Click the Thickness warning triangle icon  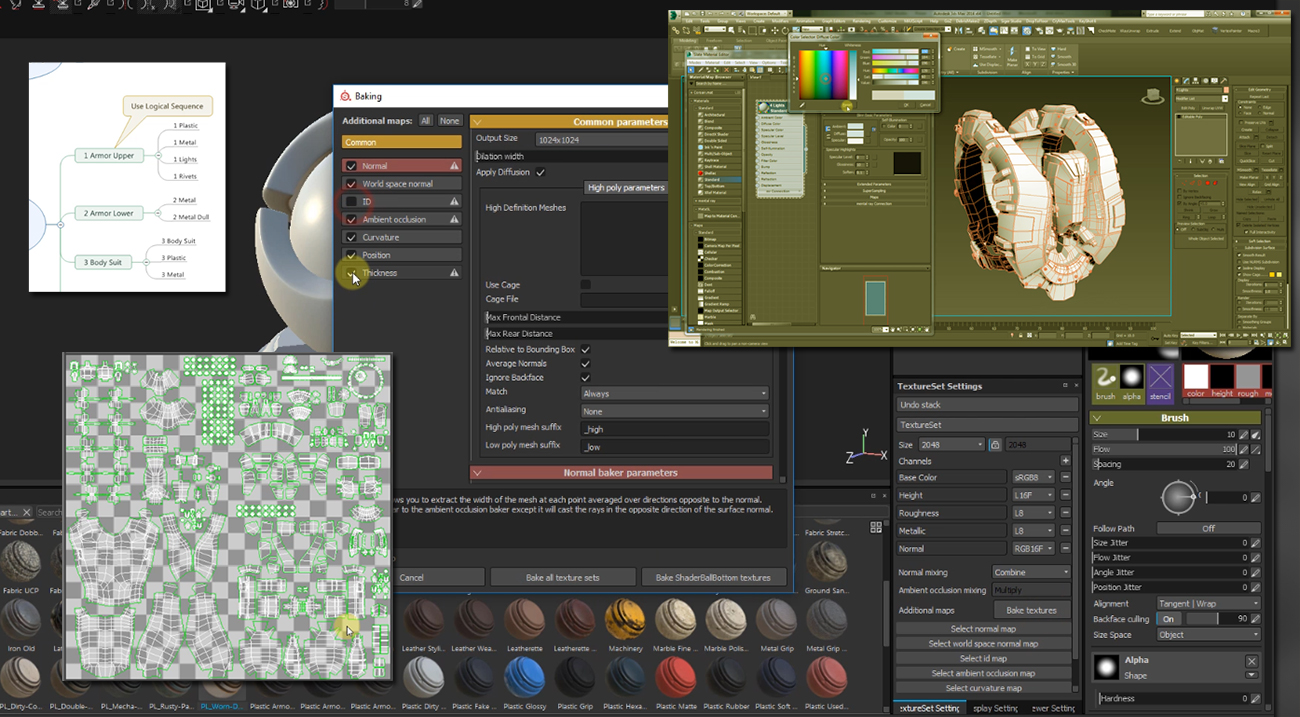[454, 273]
